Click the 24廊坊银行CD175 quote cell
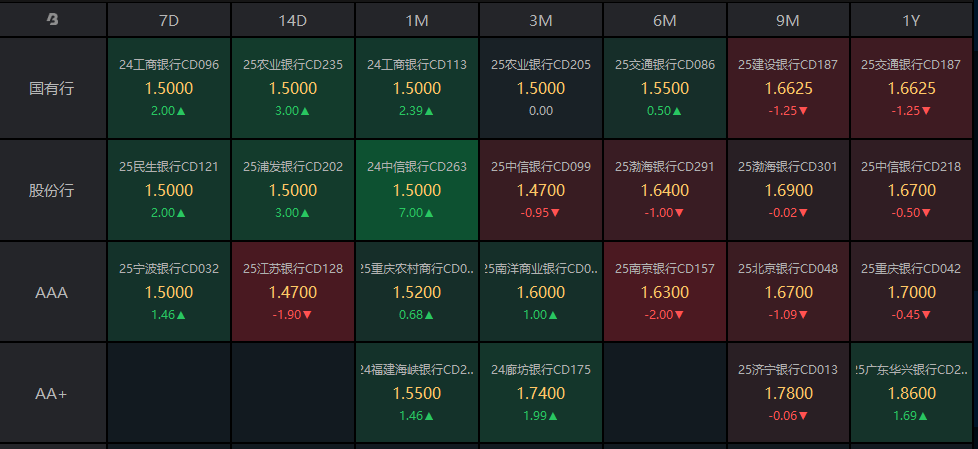 pos(541,393)
